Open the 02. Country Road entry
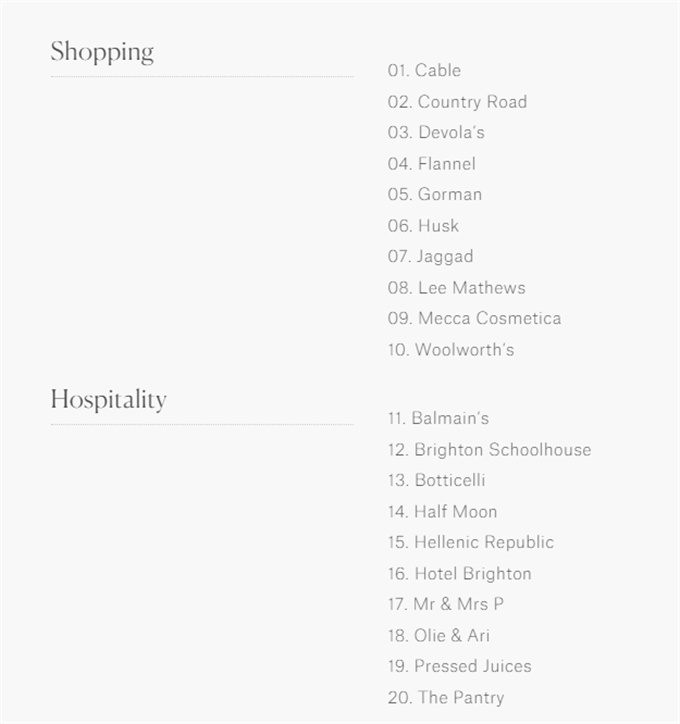Viewport: 680px width, 724px height. (457, 102)
